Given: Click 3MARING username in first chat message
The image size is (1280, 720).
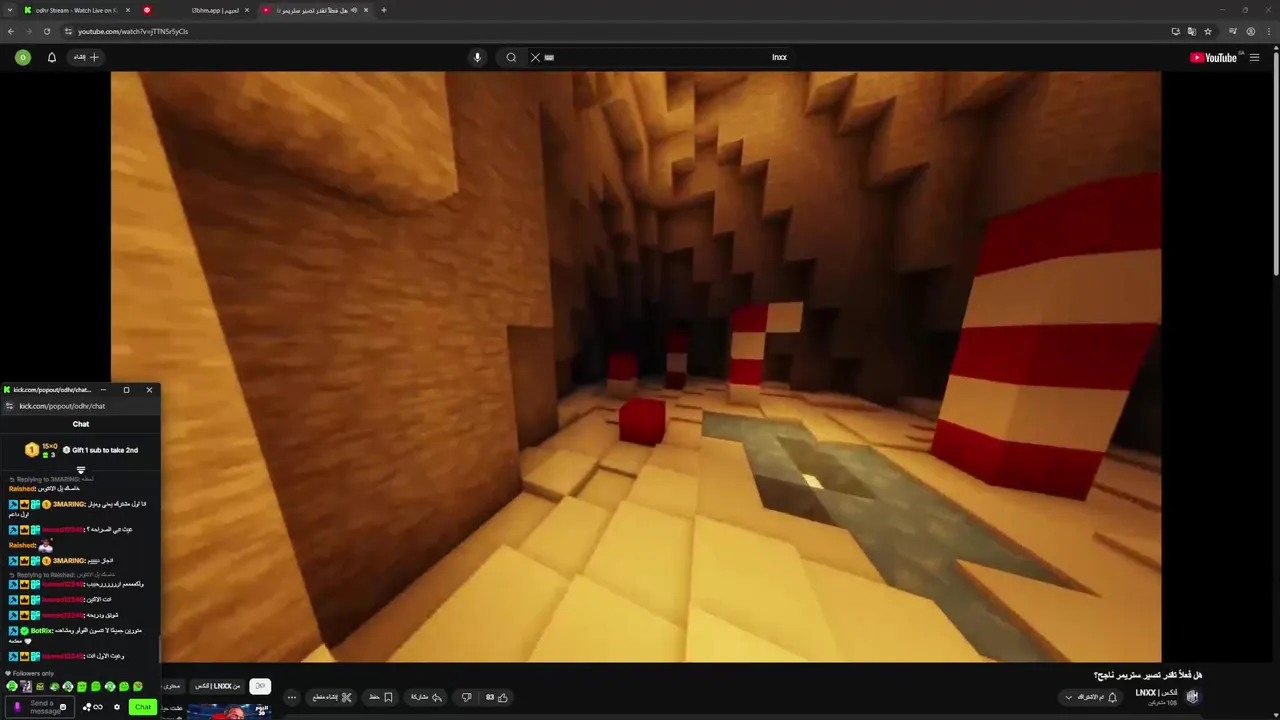Looking at the screenshot, I should [68, 504].
